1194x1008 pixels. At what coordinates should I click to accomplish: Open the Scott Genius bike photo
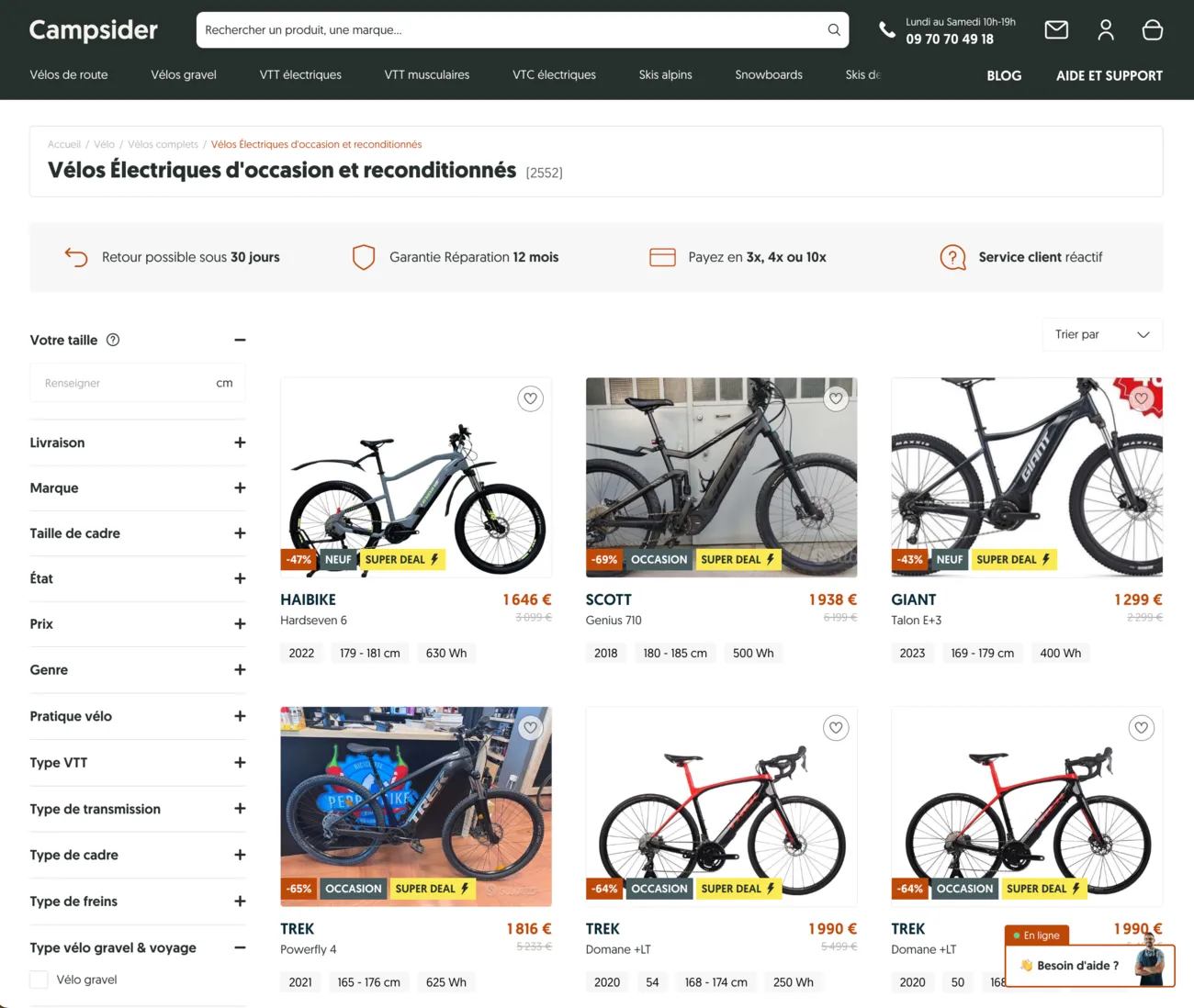(721, 477)
